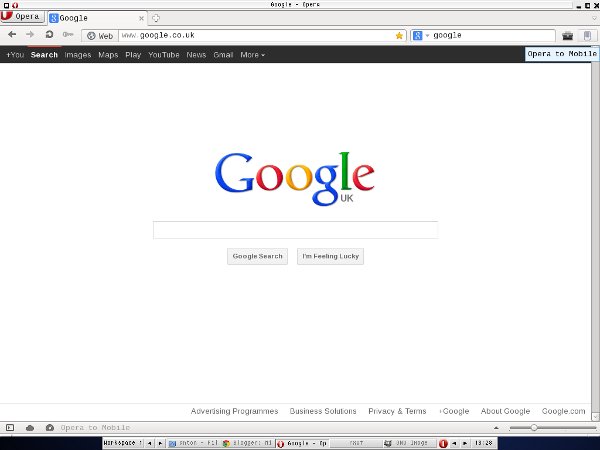Go to Images in the Google bar
This screenshot has width=600, height=450.
click(x=78, y=55)
